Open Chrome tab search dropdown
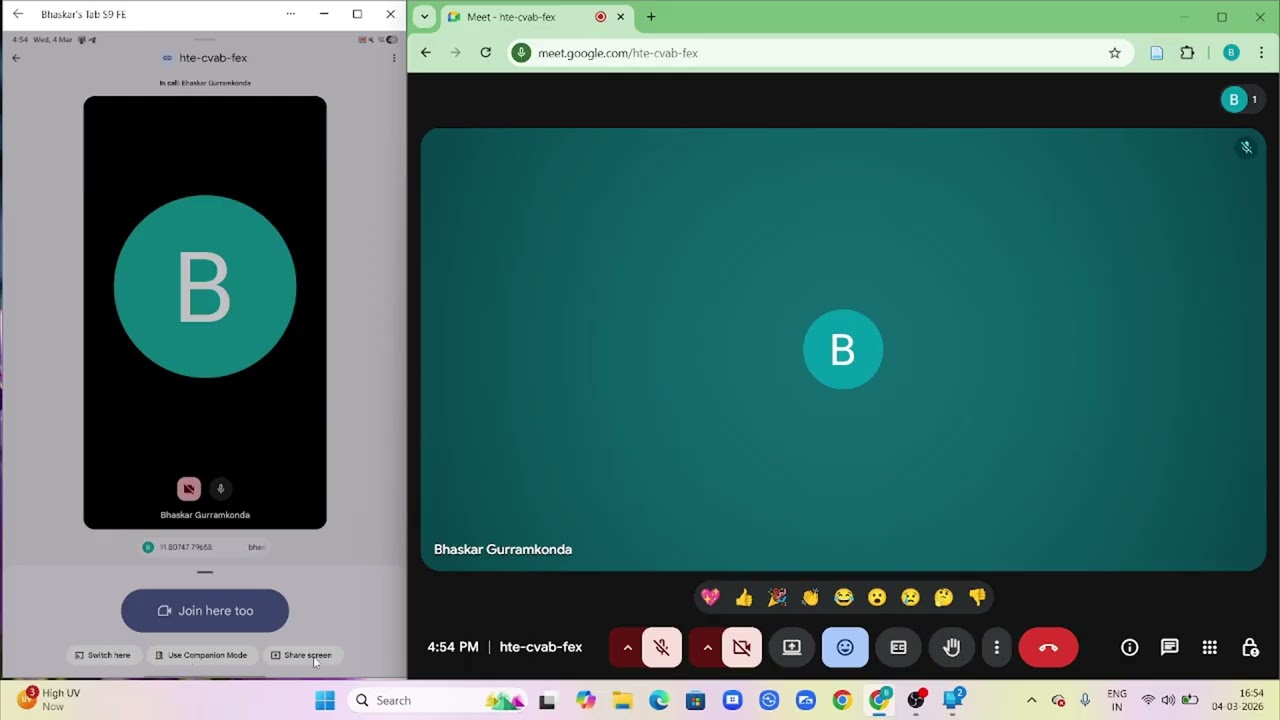The image size is (1280, 720). coord(424,17)
